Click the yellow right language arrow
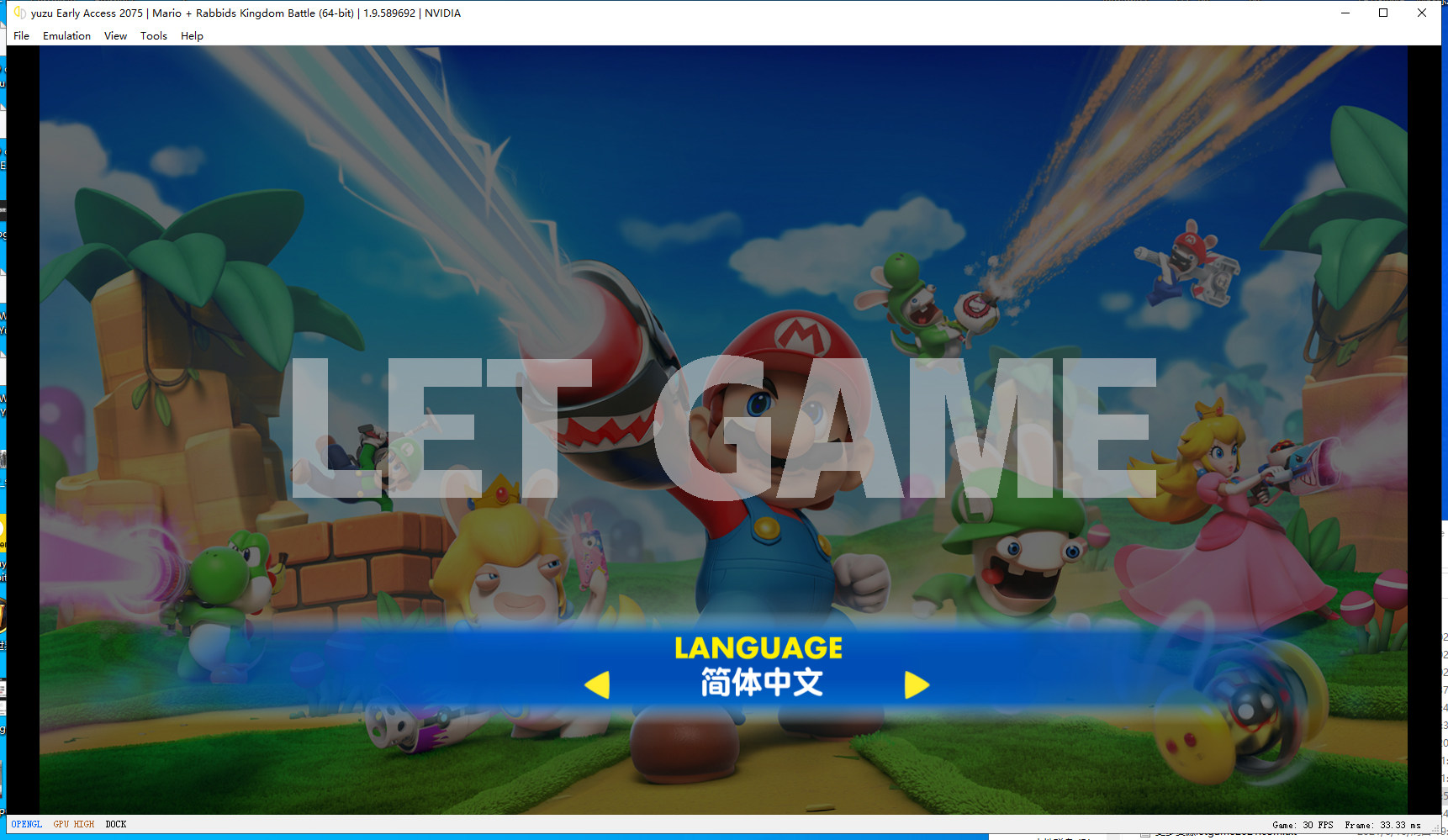 pyautogui.click(x=916, y=684)
